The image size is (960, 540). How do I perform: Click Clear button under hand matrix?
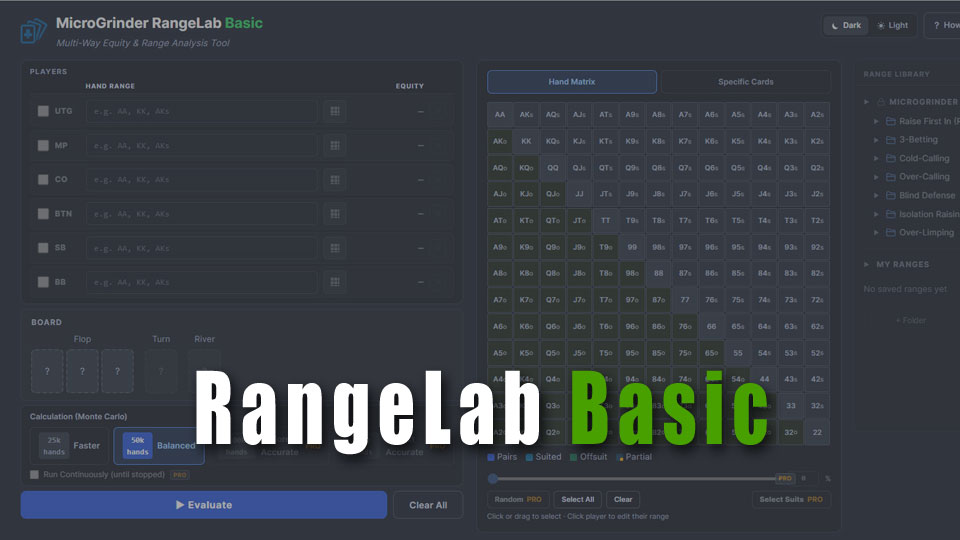pos(623,500)
